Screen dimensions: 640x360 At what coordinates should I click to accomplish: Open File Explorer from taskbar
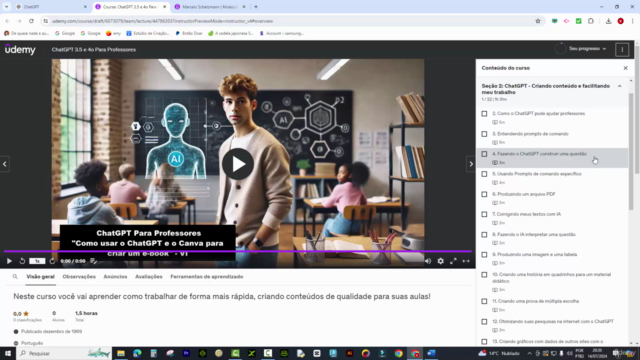coord(121,353)
